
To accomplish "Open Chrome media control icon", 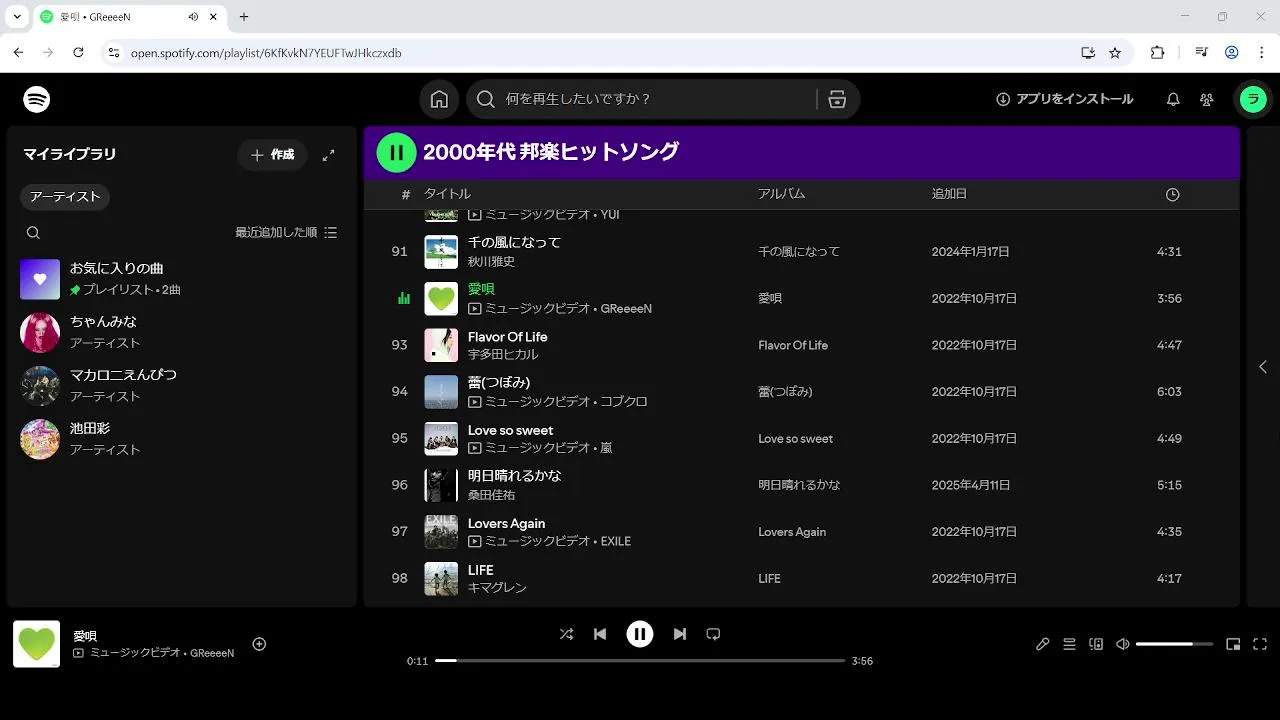I will pos(1202,52).
